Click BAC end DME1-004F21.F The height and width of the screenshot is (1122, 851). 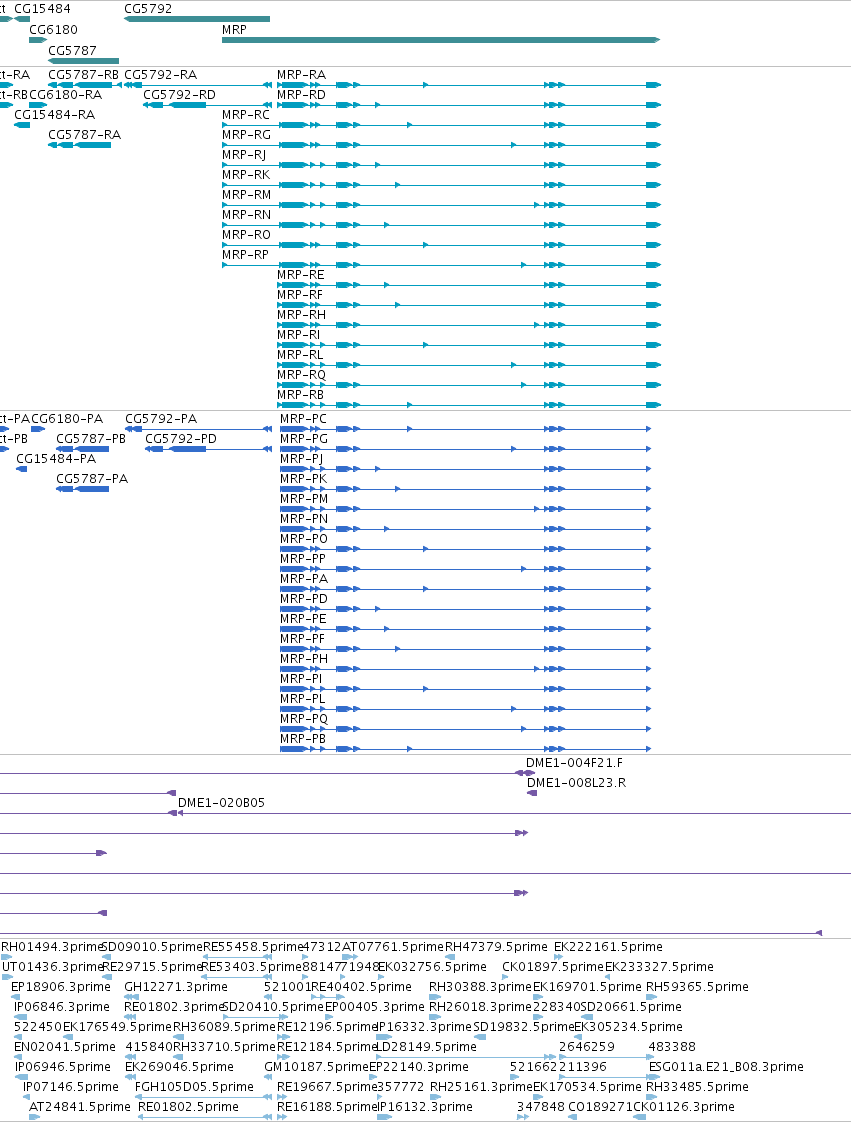(574, 764)
